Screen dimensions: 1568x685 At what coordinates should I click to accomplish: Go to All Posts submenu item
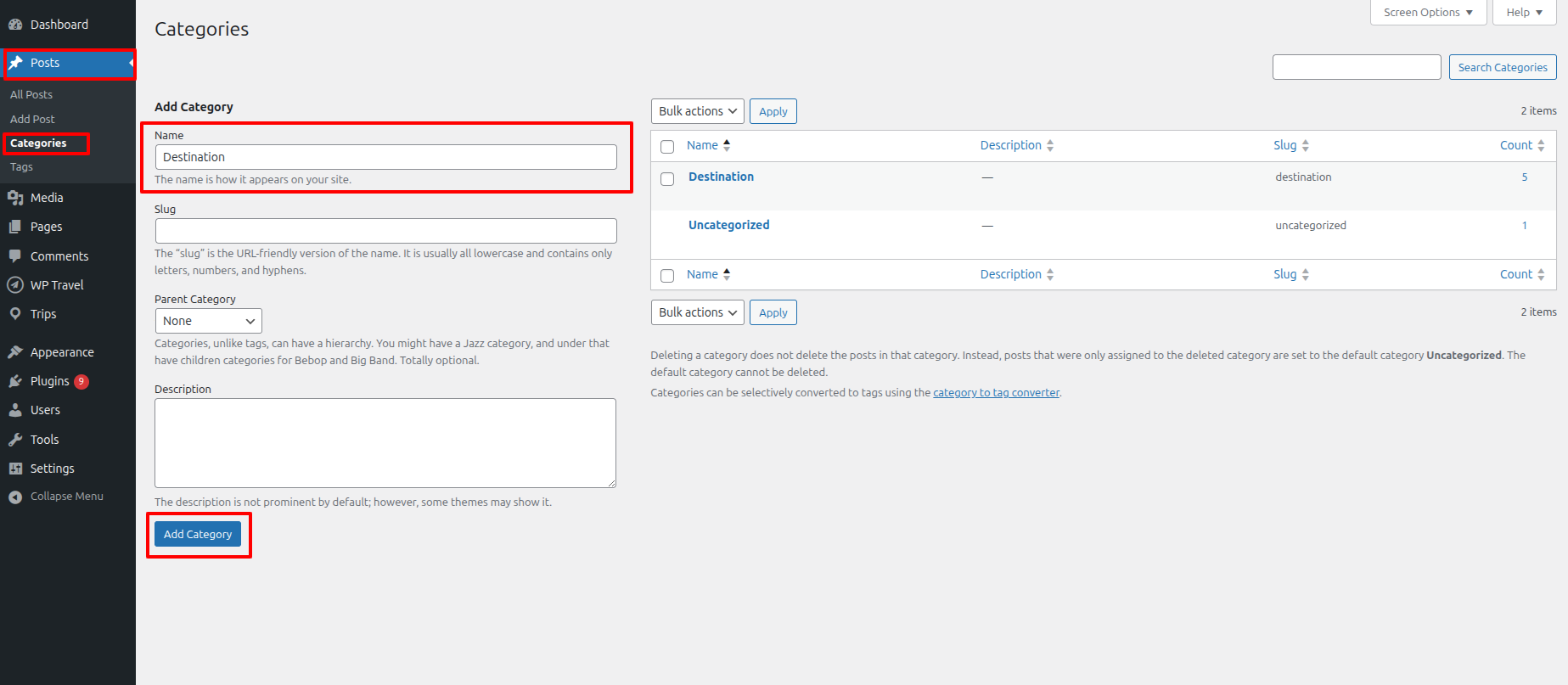(x=31, y=94)
